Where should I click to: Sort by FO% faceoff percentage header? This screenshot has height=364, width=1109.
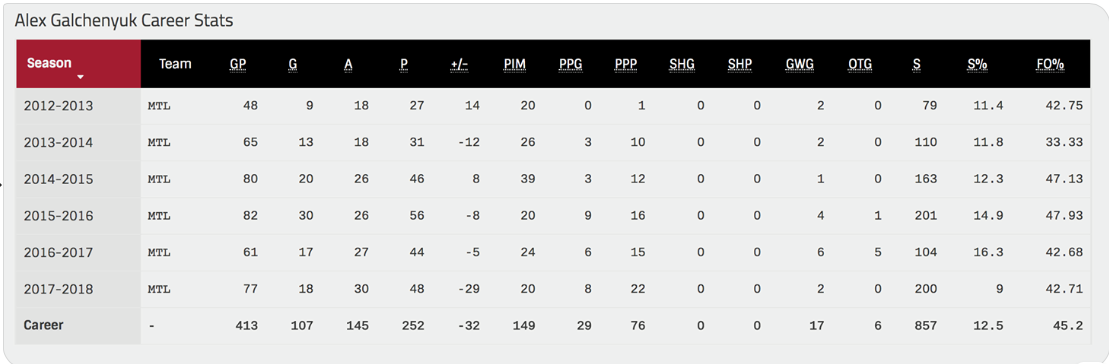click(x=1050, y=64)
